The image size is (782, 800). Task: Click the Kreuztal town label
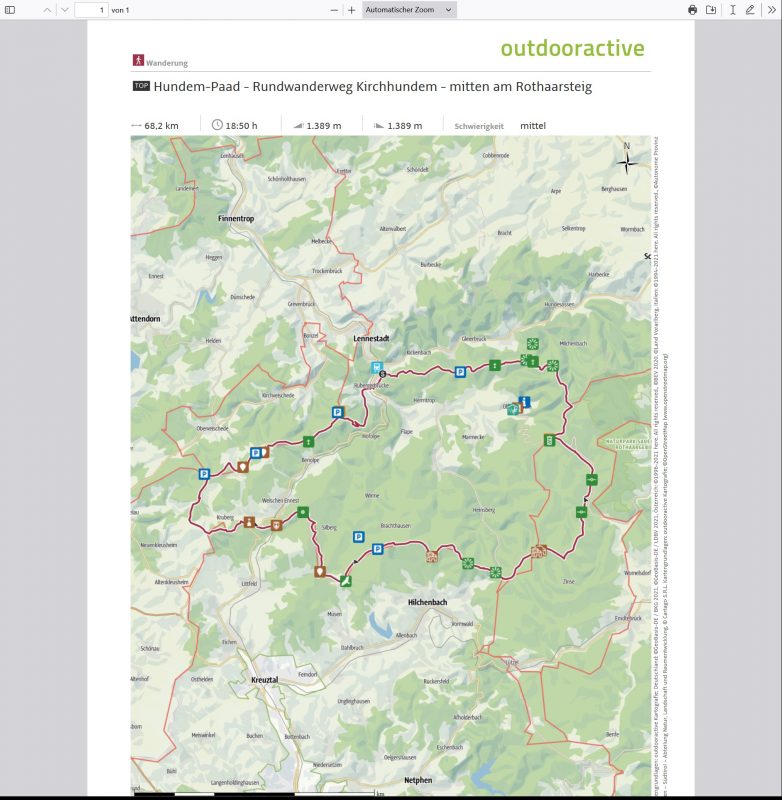[x=265, y=680]
